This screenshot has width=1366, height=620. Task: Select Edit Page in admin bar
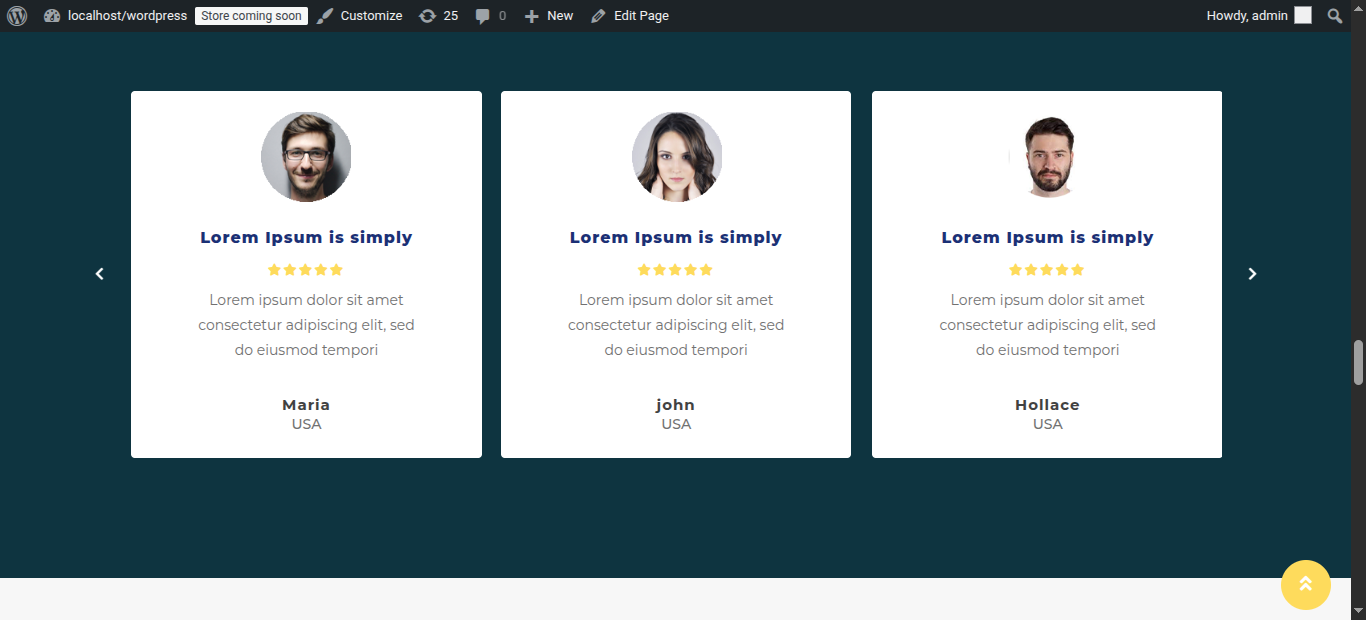tap(630, 16)
